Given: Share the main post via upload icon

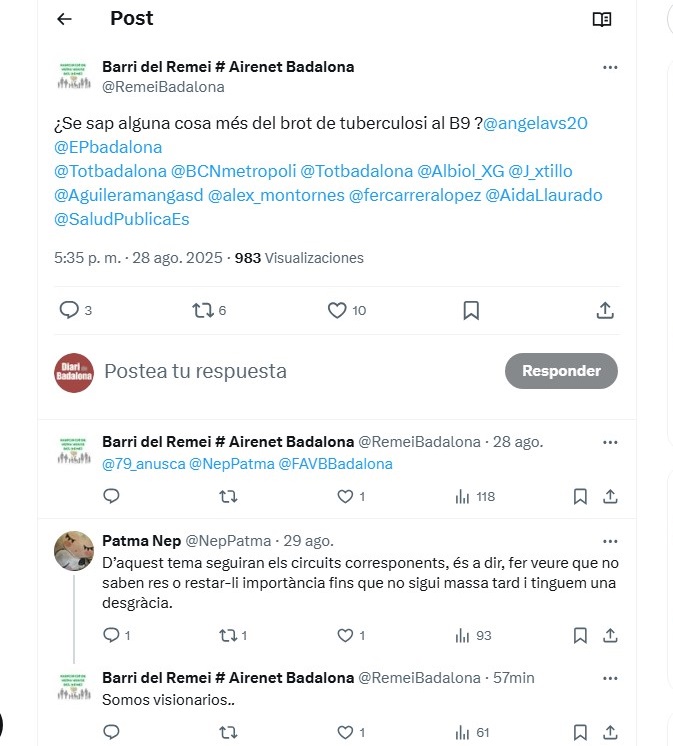Looking at the screenshot, I should tap(605, 310).
